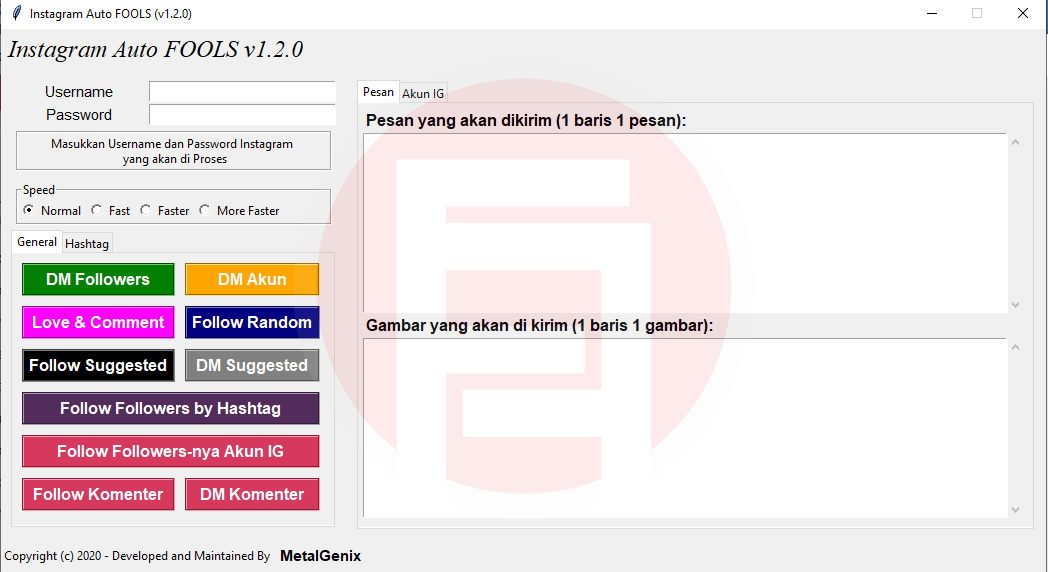Click the feather app icon in title bar
Image resolution: width=1048 pixels, height=572 pixels.
click(x=17, y=13)
